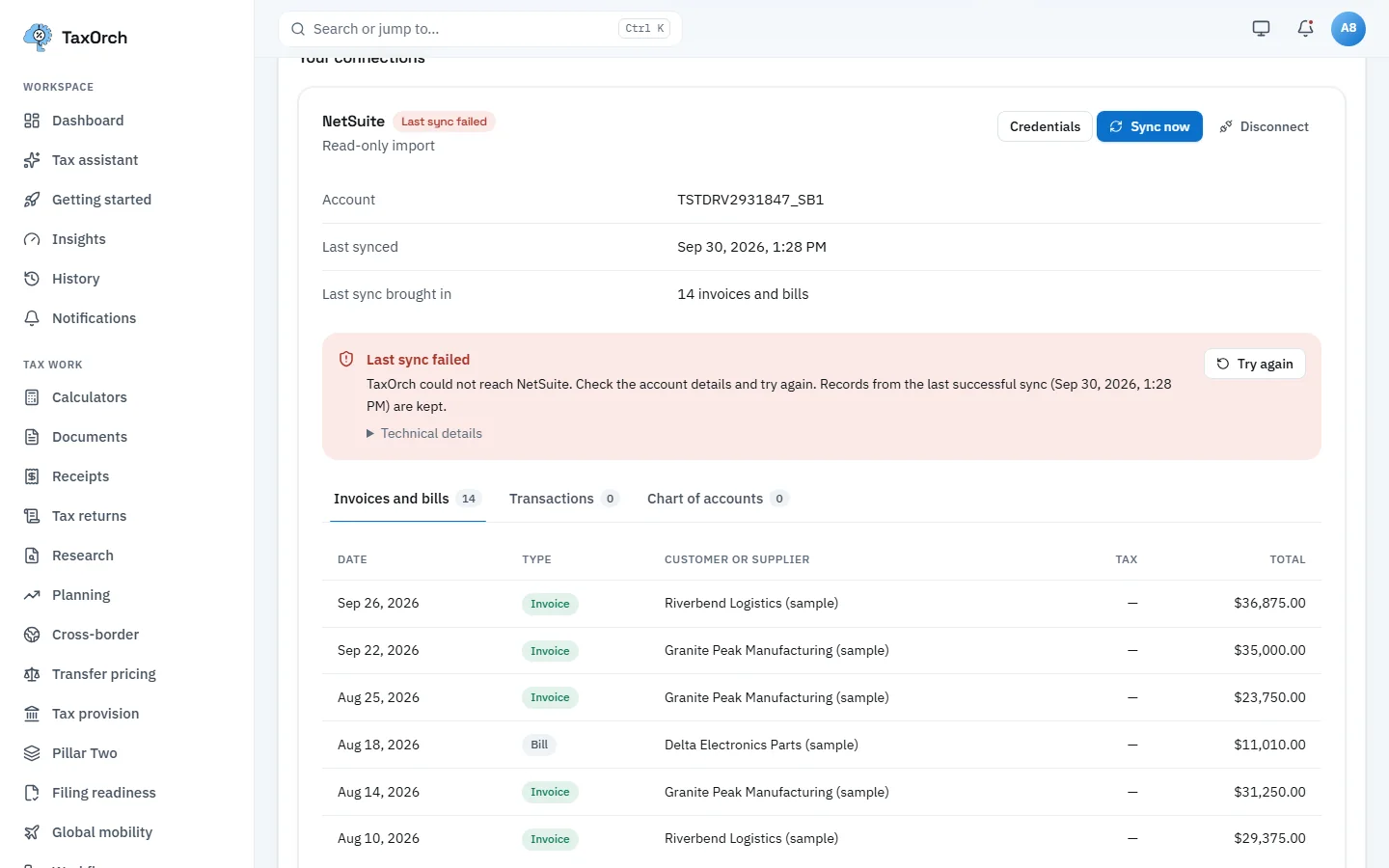Screen dimensions: 1389x868
Task: Click the Last sync failed badge
Action: [444, 122]
